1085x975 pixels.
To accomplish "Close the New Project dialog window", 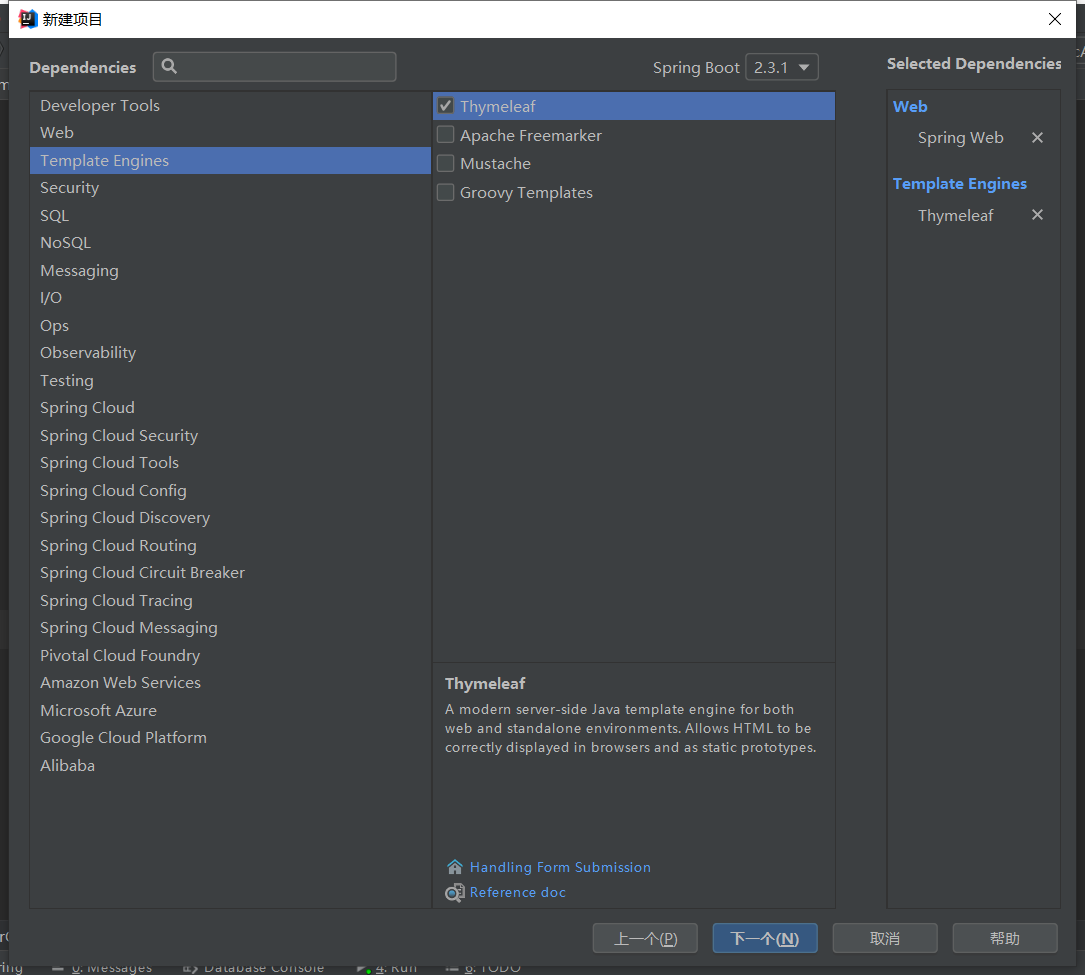I will click(1054, 19).
